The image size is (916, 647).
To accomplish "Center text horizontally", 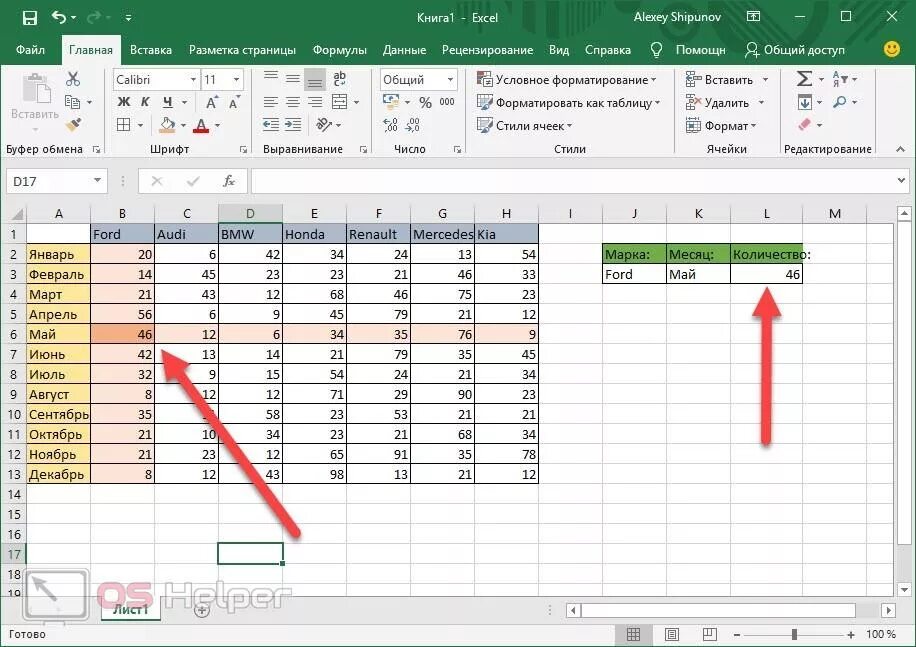I will click(293, 102).
